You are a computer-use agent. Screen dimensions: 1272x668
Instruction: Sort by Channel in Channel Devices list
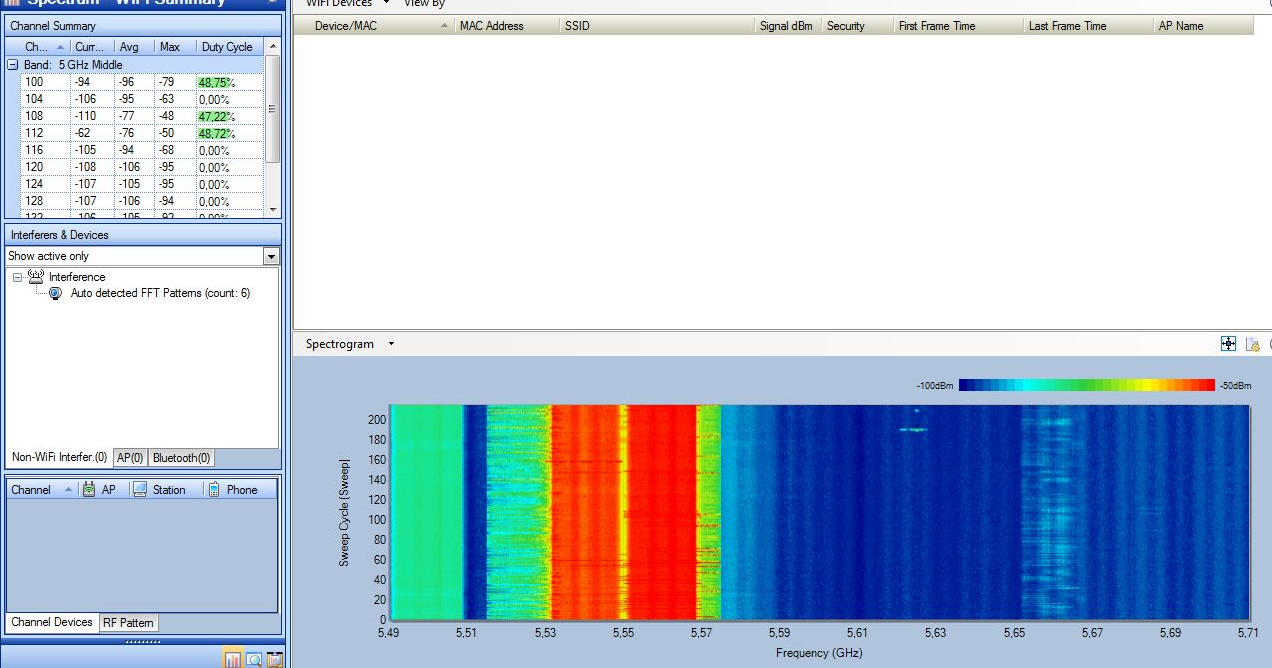pyautogui.click(x=43, y=490)
